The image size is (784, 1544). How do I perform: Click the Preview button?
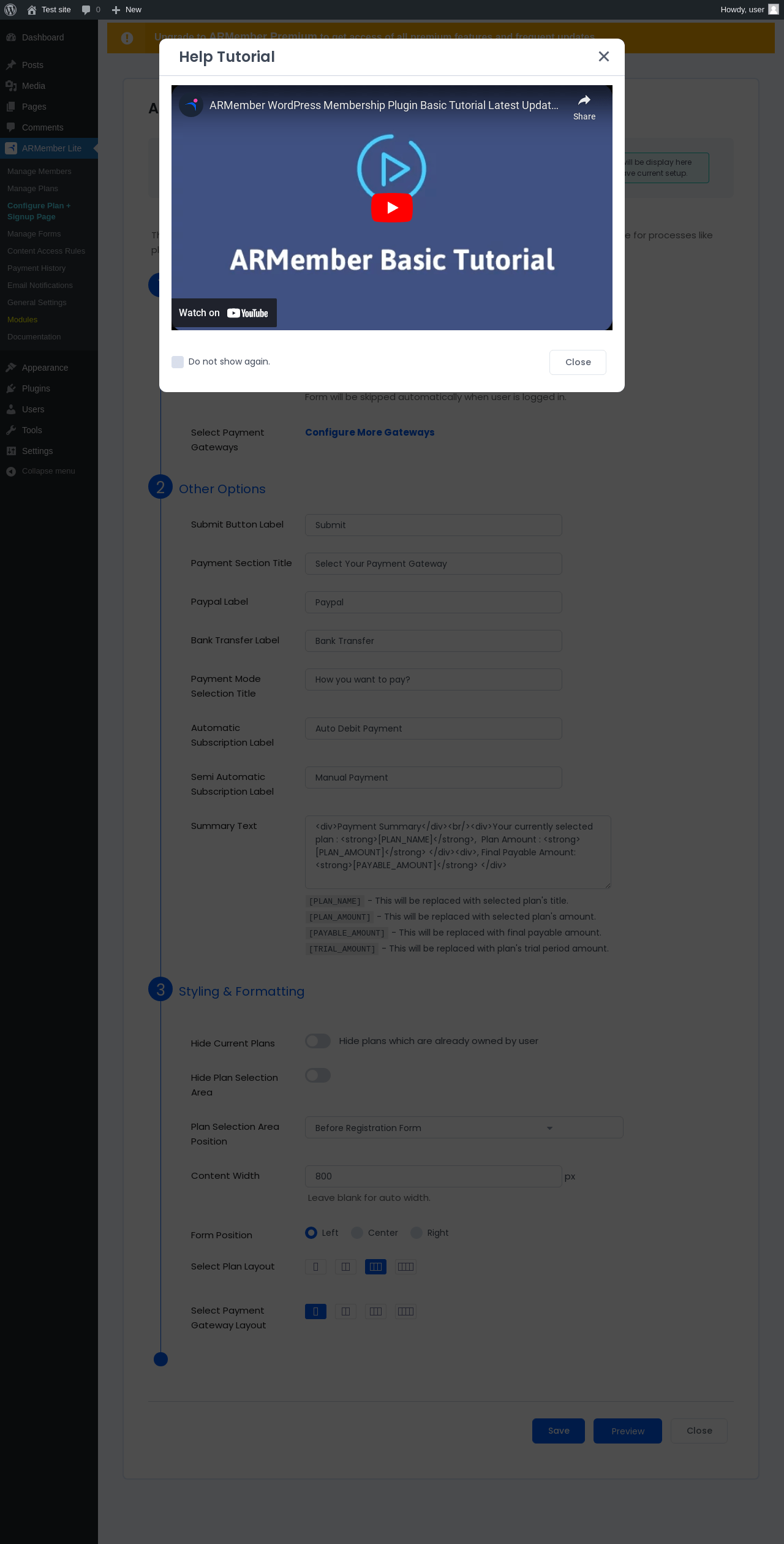[x=628, y=1431]
